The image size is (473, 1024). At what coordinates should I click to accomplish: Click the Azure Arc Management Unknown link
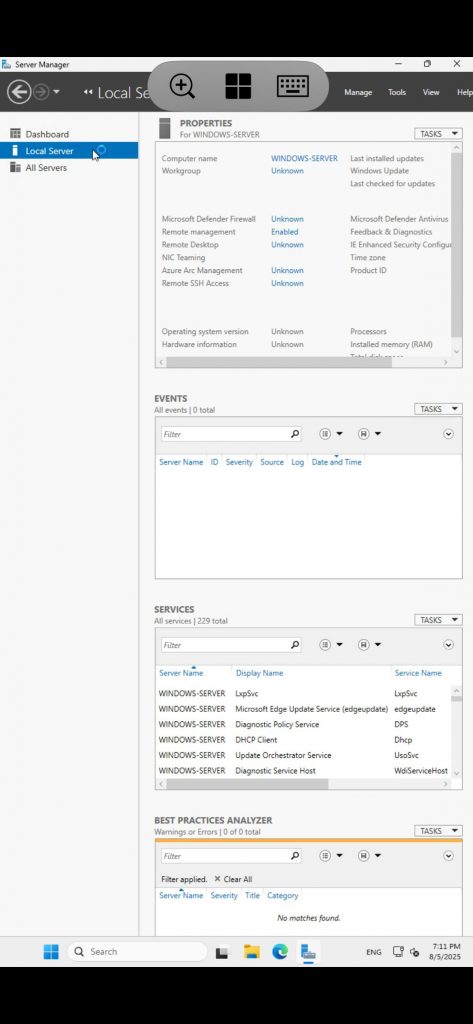(x=287, y=270)
